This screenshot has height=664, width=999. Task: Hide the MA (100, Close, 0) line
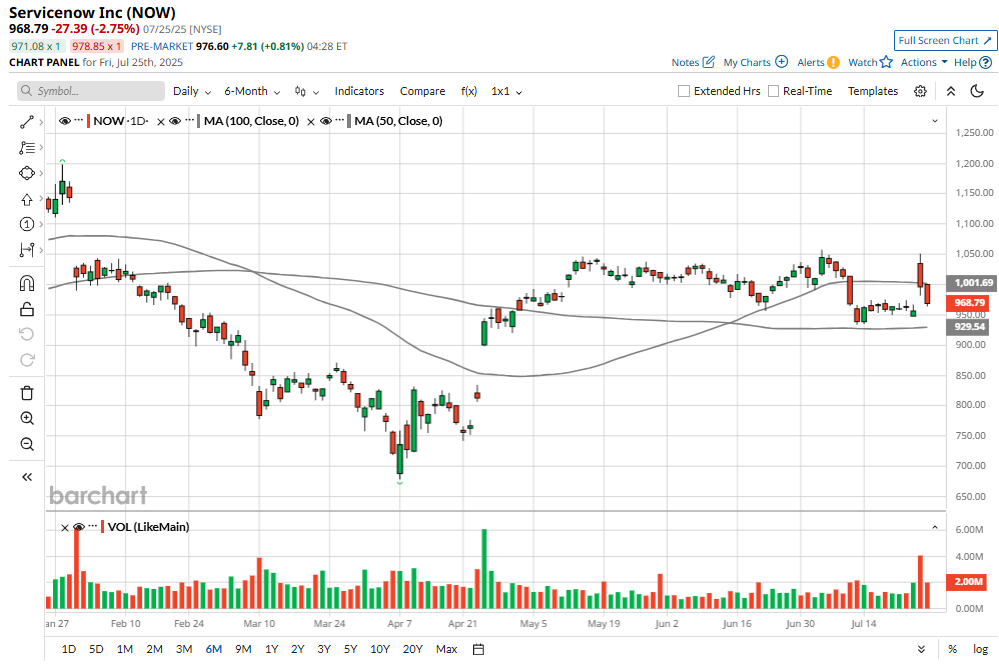click(175, 121)
